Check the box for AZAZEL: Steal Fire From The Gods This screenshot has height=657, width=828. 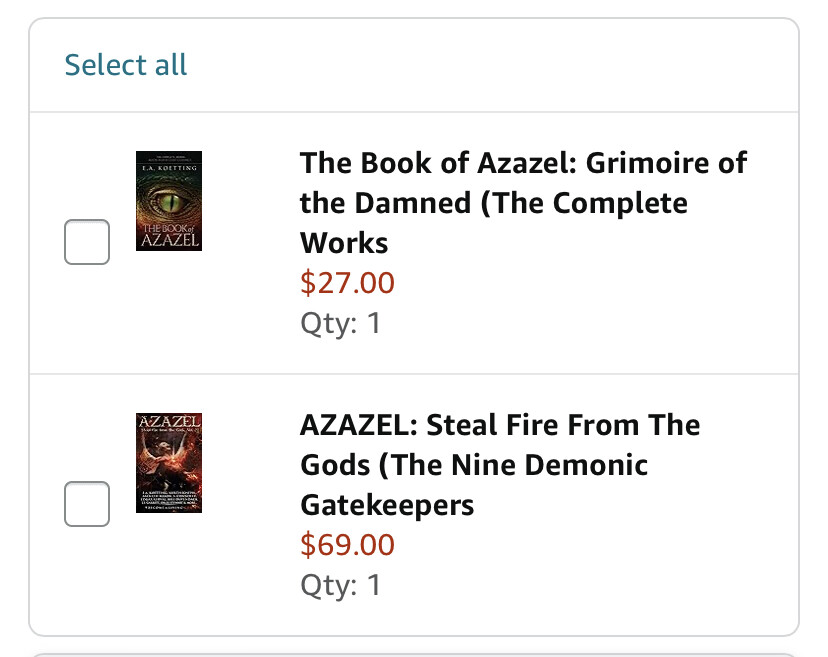tap(87, 504)
